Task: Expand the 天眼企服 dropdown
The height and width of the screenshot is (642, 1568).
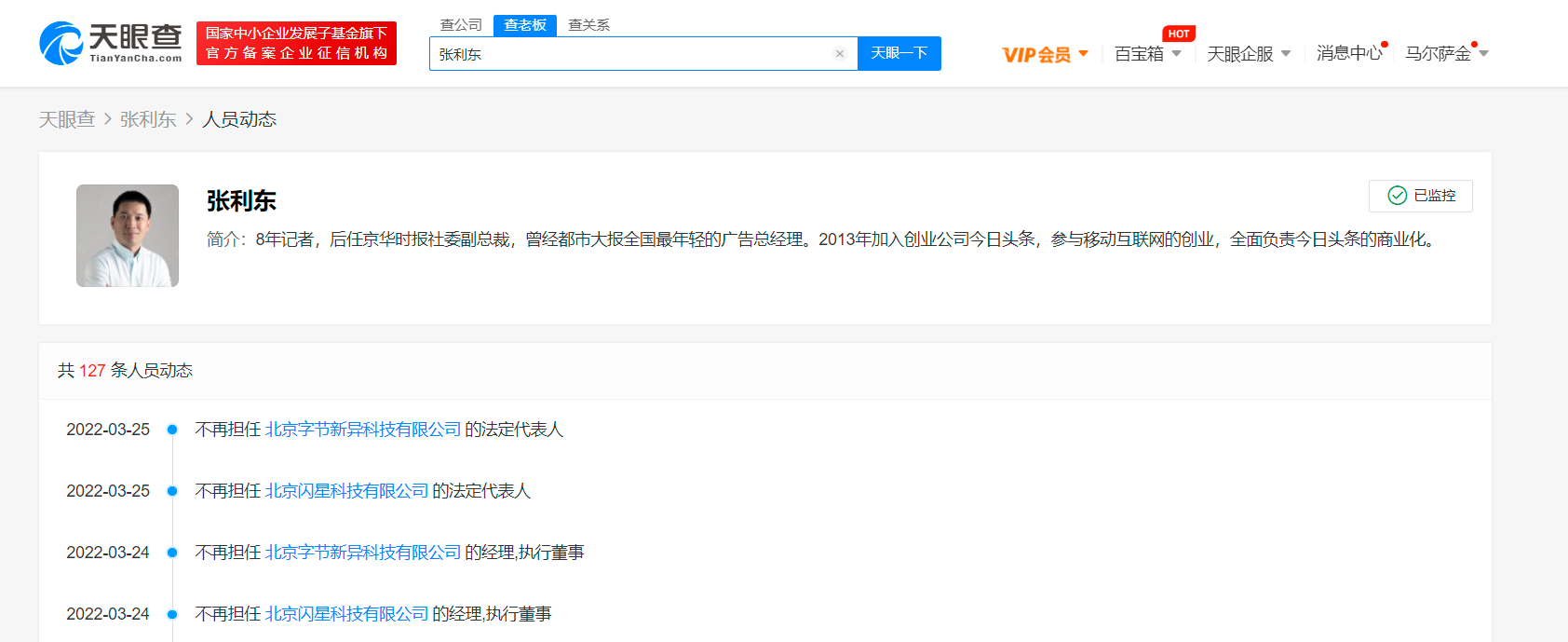Action: pyautogui.click(x=1249, y=54)
